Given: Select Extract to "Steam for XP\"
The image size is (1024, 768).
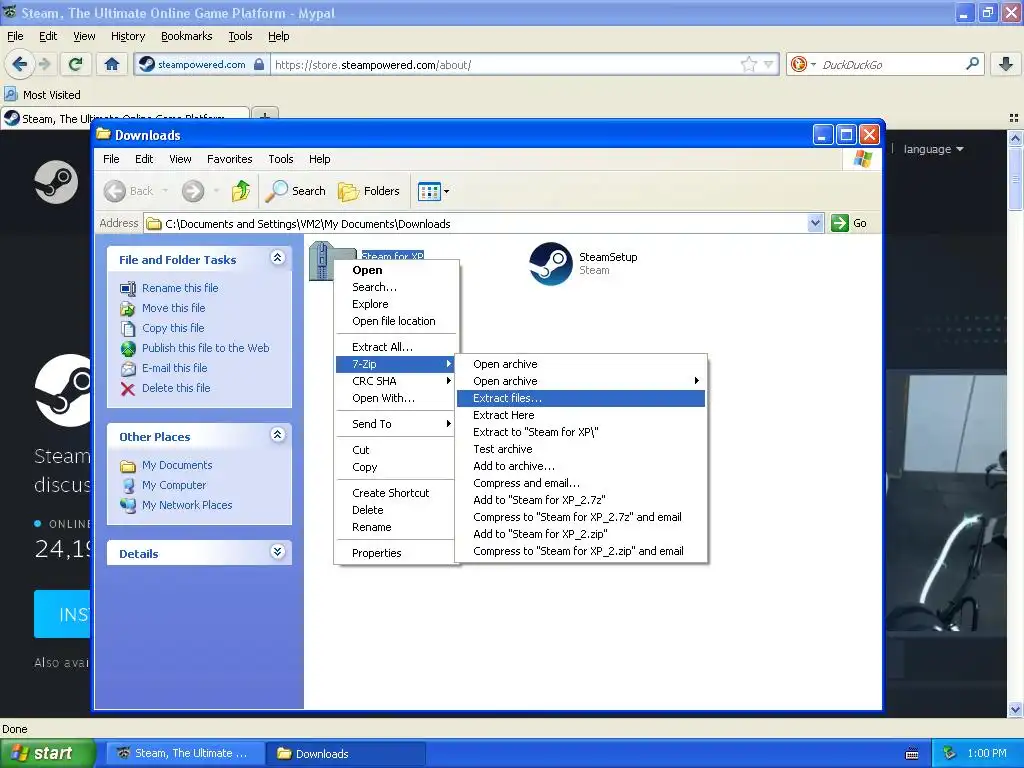Looking at the screenshot, I should [x=581, y=432].
